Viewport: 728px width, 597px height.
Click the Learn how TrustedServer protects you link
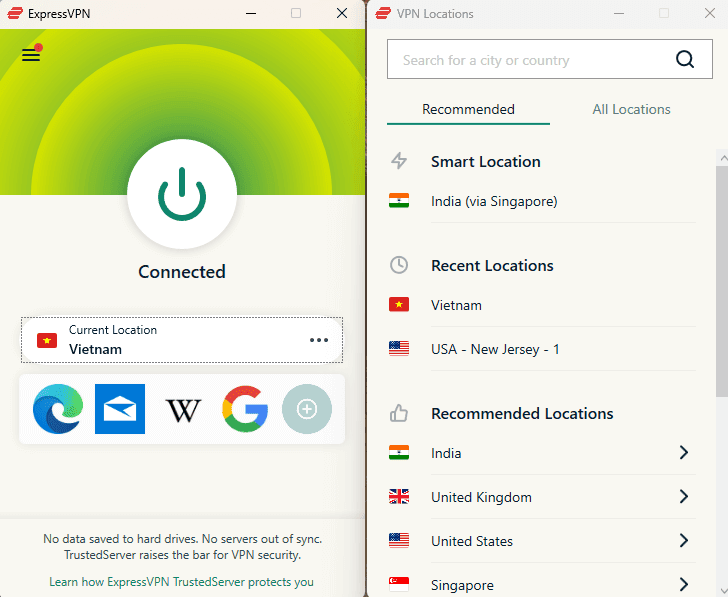[182, 582]
